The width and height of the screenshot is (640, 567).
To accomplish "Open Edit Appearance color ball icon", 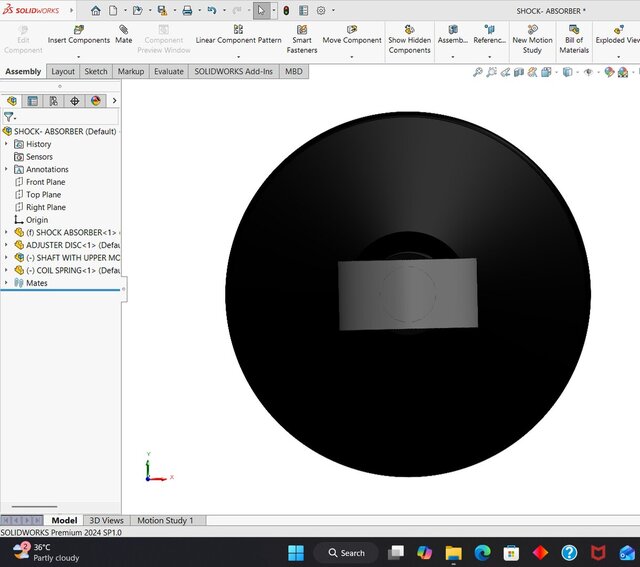I will pos(609,72).
